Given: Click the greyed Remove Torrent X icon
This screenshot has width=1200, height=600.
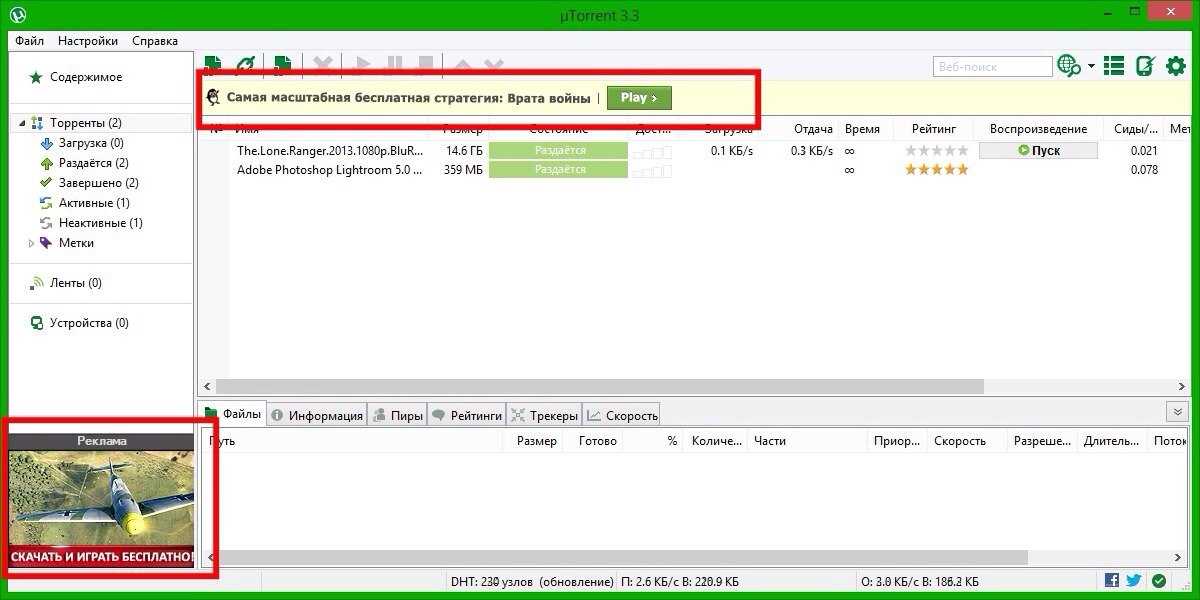Looking at the screenshot, I should (x=323, y=64).
